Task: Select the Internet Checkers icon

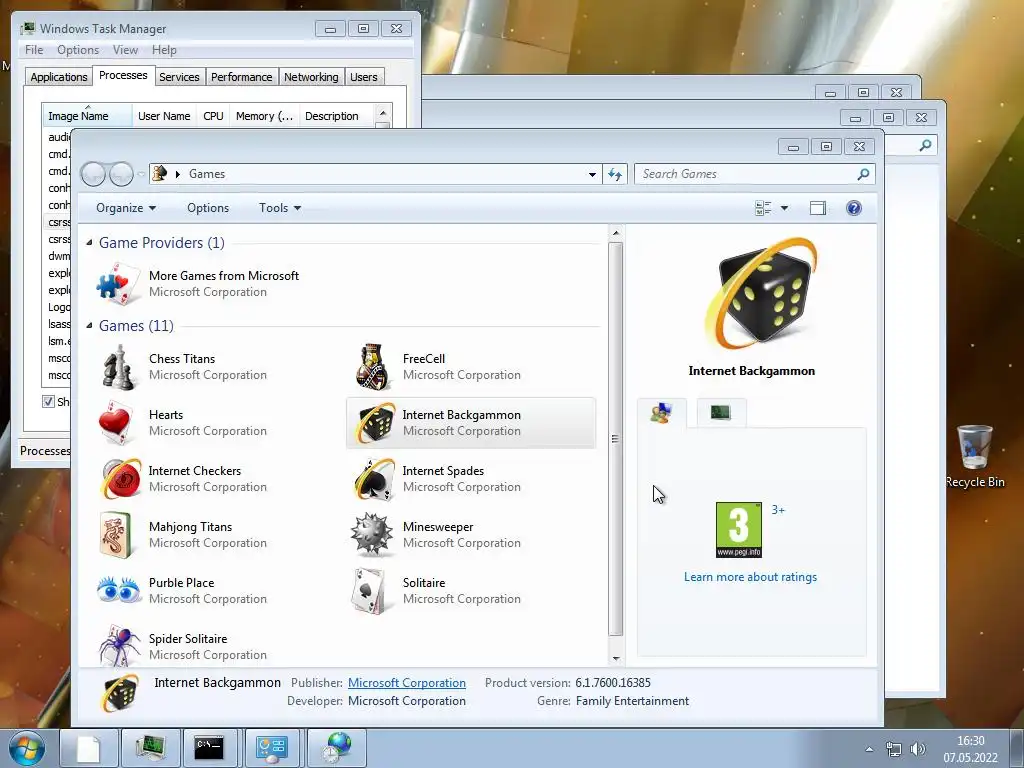Action: click(119, 479)
